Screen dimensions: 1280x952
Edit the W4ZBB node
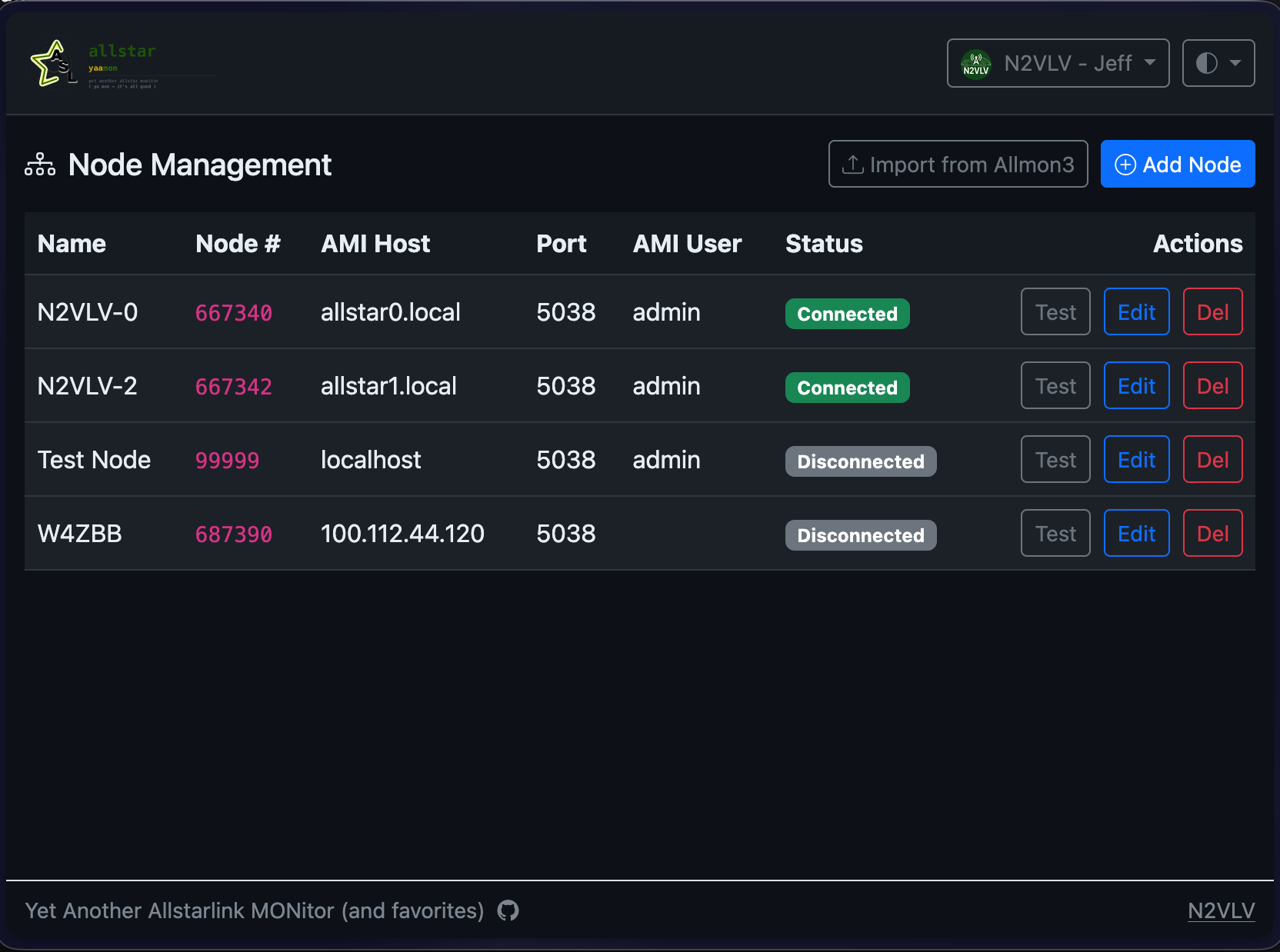1136,533
